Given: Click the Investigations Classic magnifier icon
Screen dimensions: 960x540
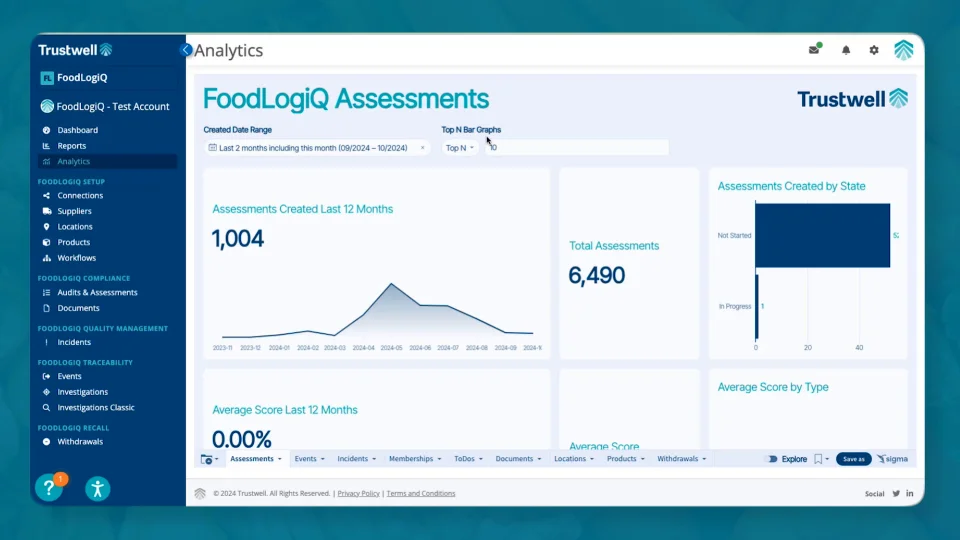Looking at the screenshot, I should (x=46, y=408).
